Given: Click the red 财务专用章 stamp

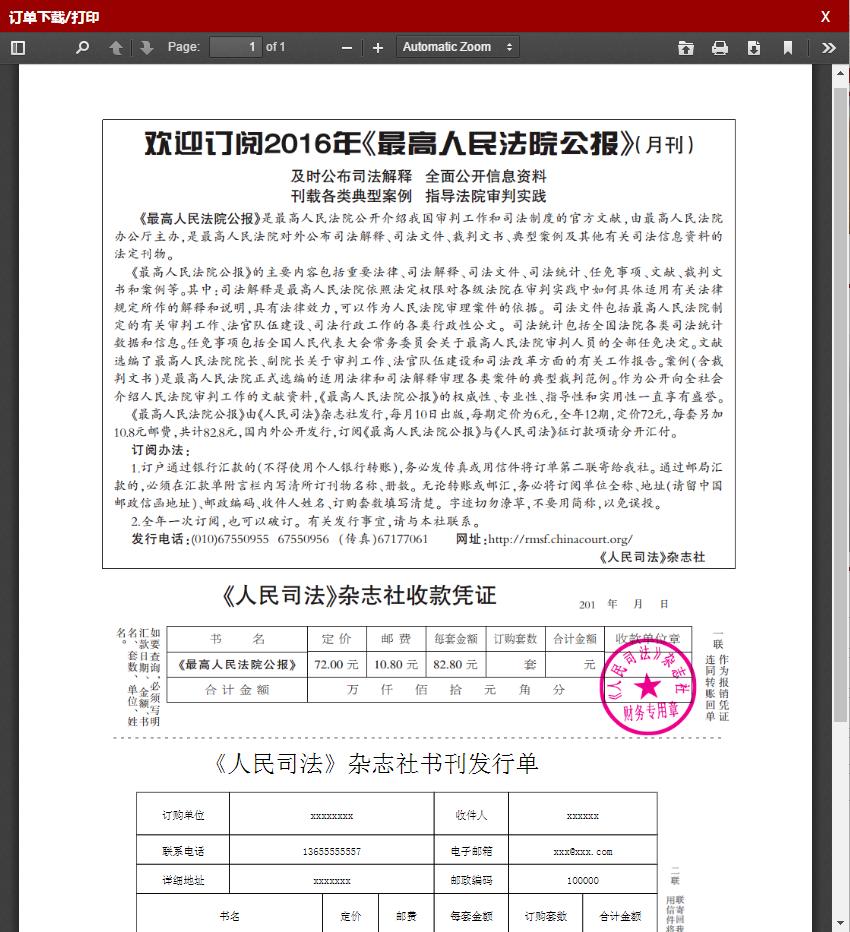Looking at the screenshot, I should click(647, 687).
